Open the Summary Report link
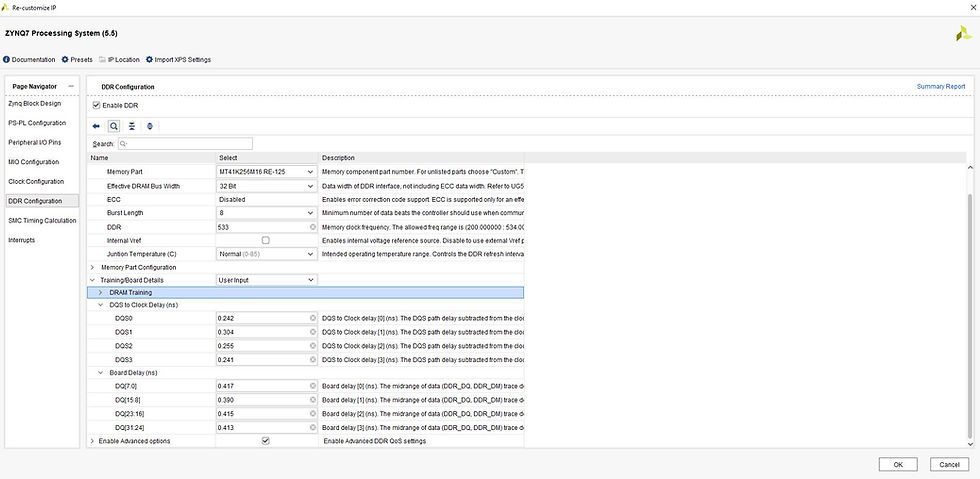 point(941,86)
